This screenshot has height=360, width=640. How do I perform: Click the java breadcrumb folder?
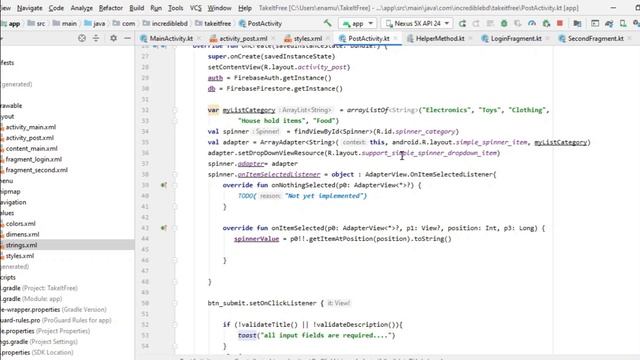(x=95, y=24)
